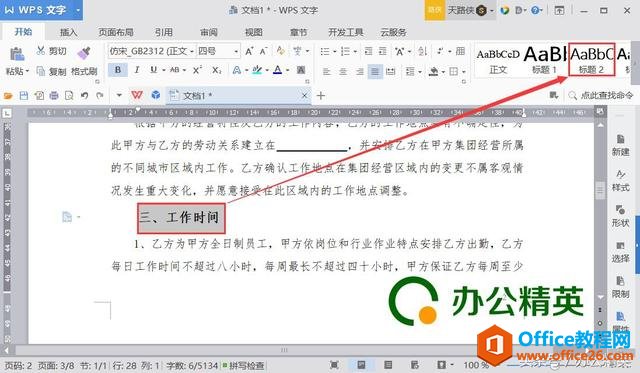
Task: Apply the 标题 2 style
Action: click(x=591, y=60)
